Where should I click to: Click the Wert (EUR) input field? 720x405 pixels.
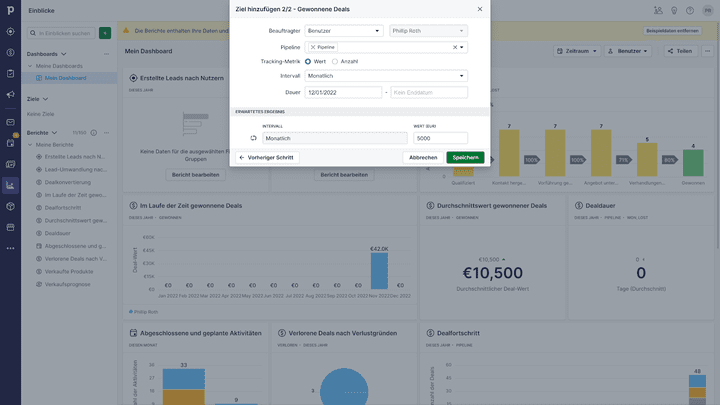coord(440,138)
